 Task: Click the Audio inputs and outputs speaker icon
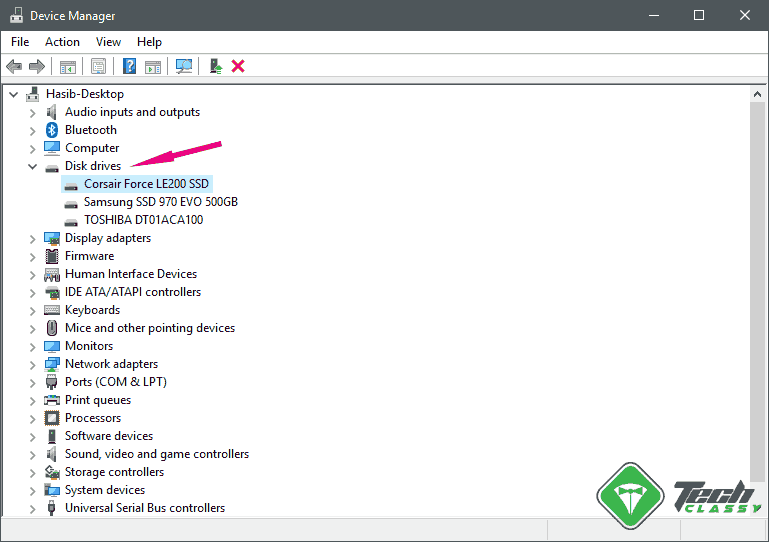51,112
